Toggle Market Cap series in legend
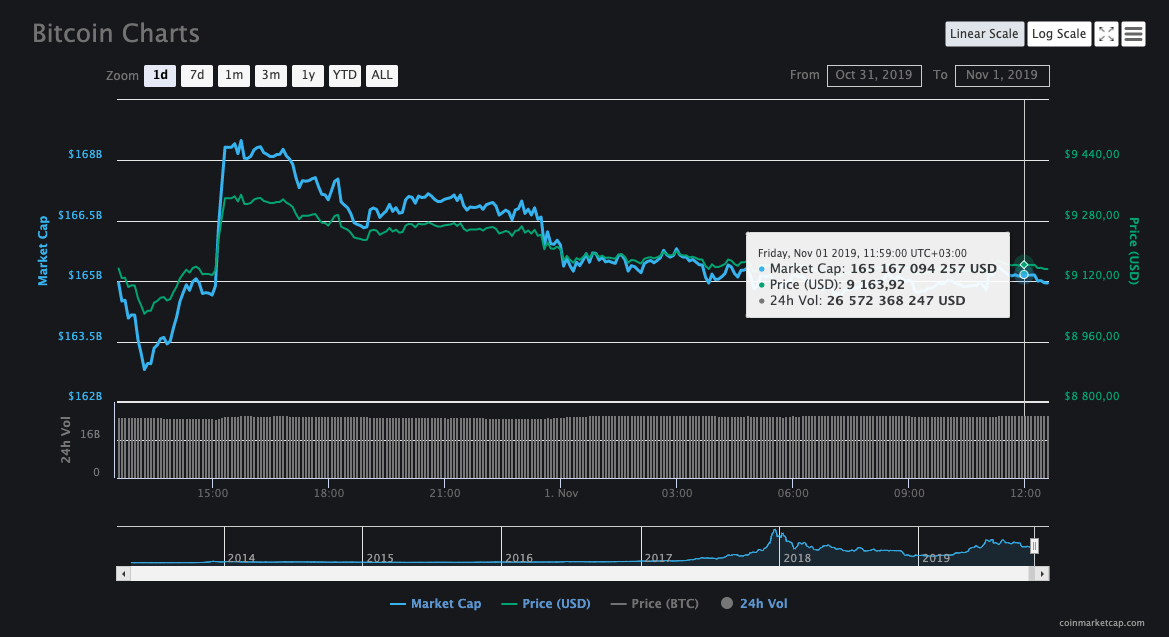 436,603
